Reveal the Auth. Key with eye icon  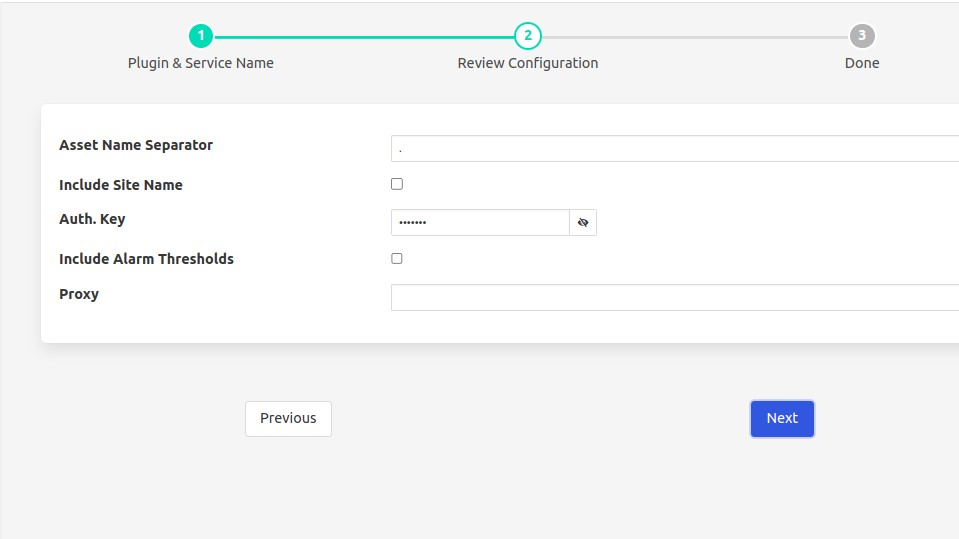[583, 222]
